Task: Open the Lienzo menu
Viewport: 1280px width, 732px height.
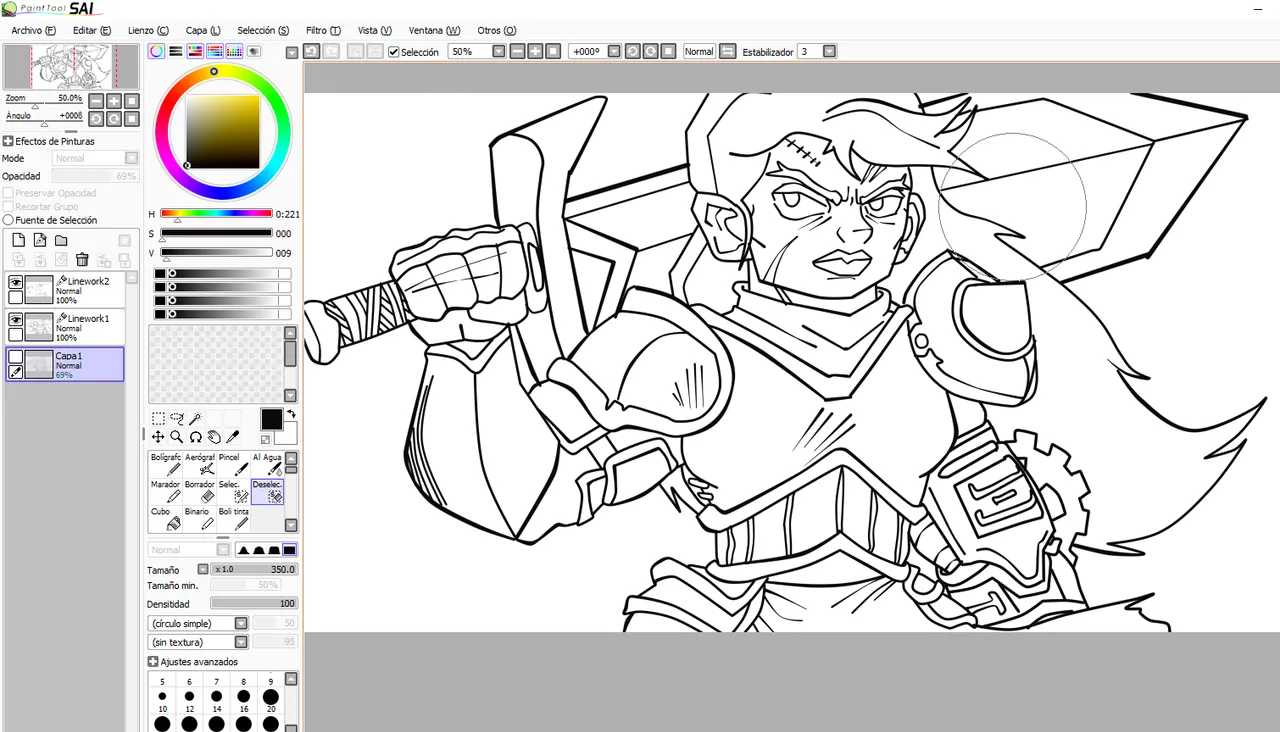Action: click(x=148, y=30)
